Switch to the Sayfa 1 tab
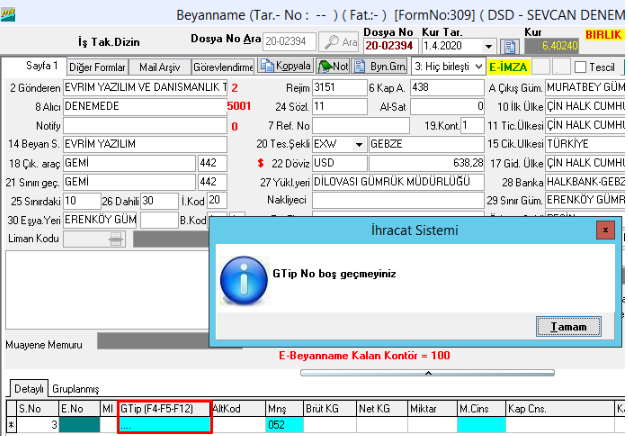 [42, 66]
